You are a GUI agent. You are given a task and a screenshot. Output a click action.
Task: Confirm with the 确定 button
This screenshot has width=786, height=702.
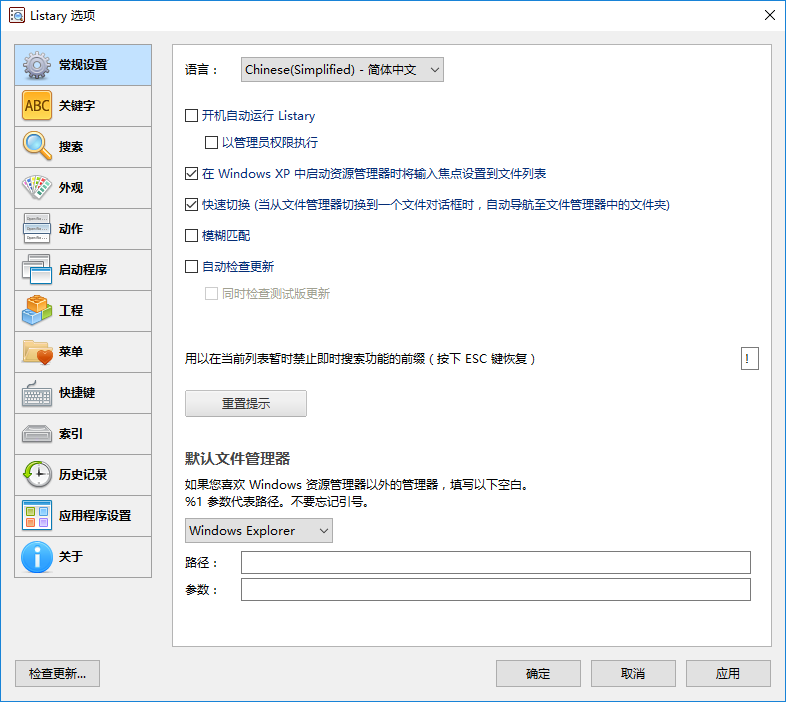pyautogui.click(x=538, y=673)
